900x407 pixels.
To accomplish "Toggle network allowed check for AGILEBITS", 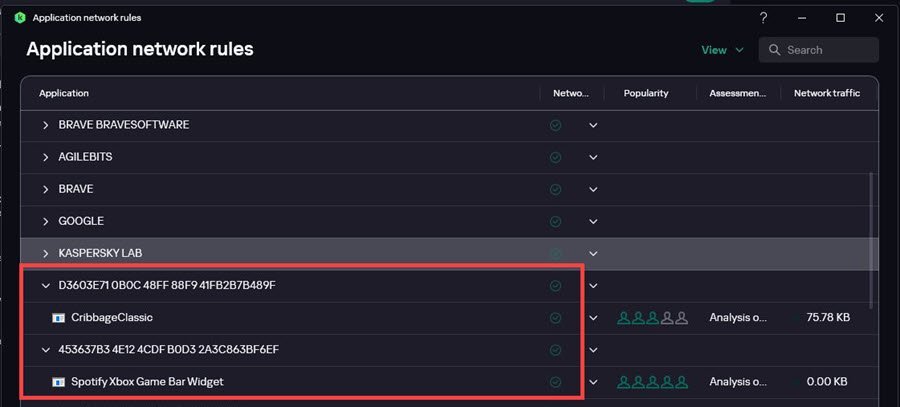I will pos(556,157).
